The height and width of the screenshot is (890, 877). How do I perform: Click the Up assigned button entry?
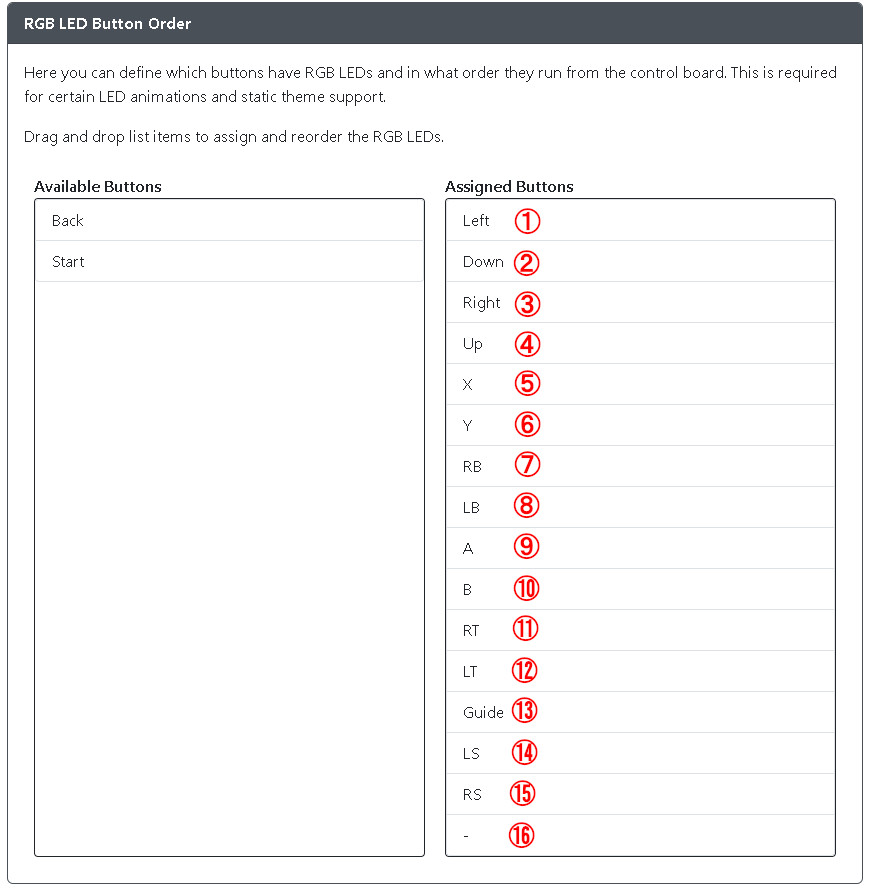click(x=640, y=343)
